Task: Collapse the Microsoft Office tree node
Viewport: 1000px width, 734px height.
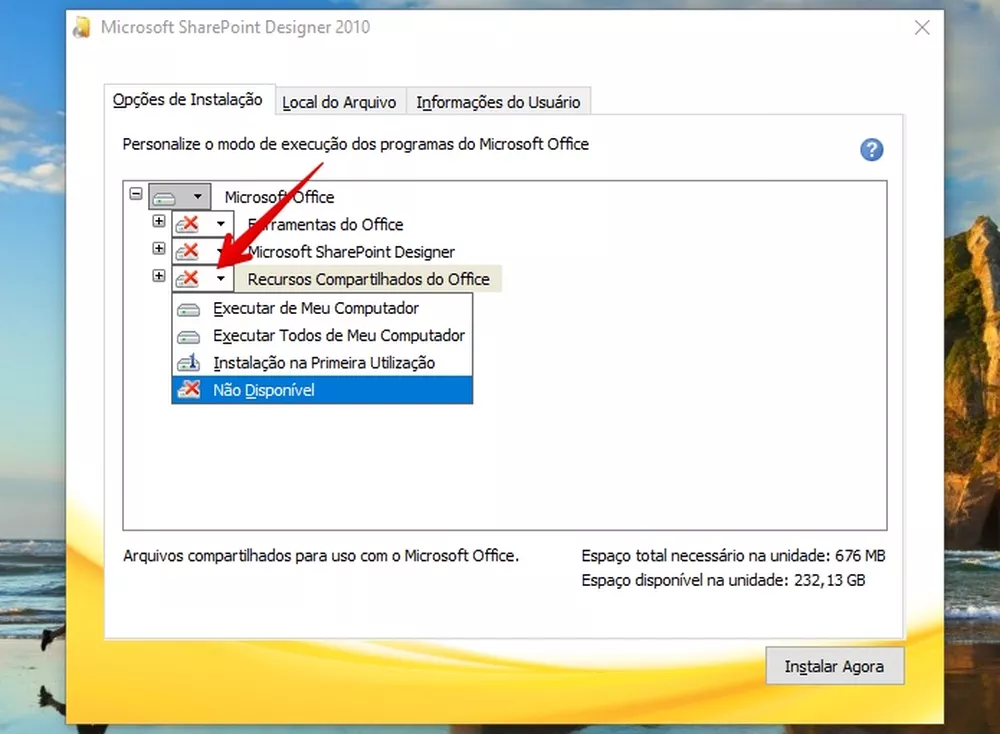Action: (136, 193)
